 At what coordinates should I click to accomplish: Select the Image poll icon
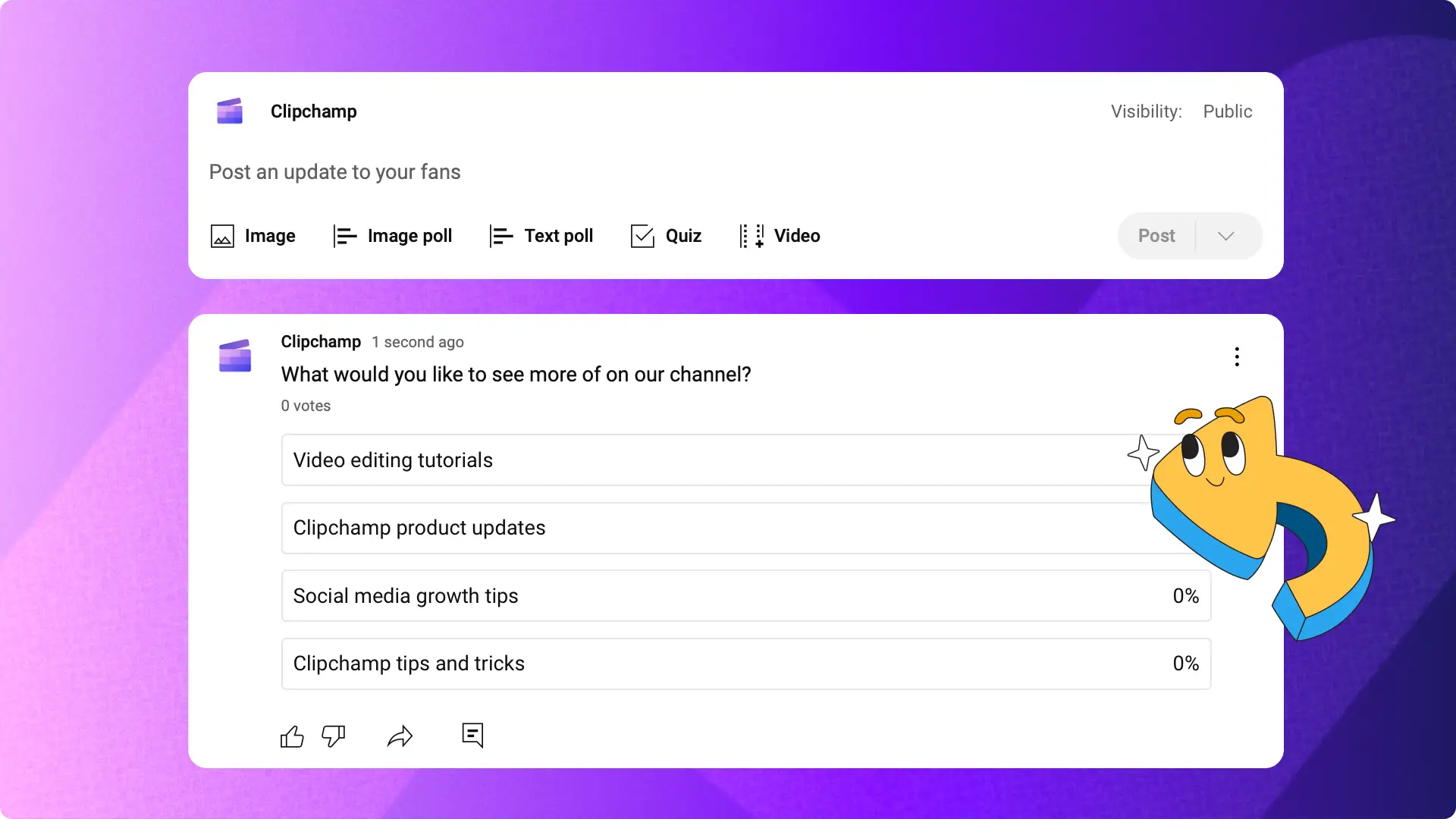click(x=345, y=236)
